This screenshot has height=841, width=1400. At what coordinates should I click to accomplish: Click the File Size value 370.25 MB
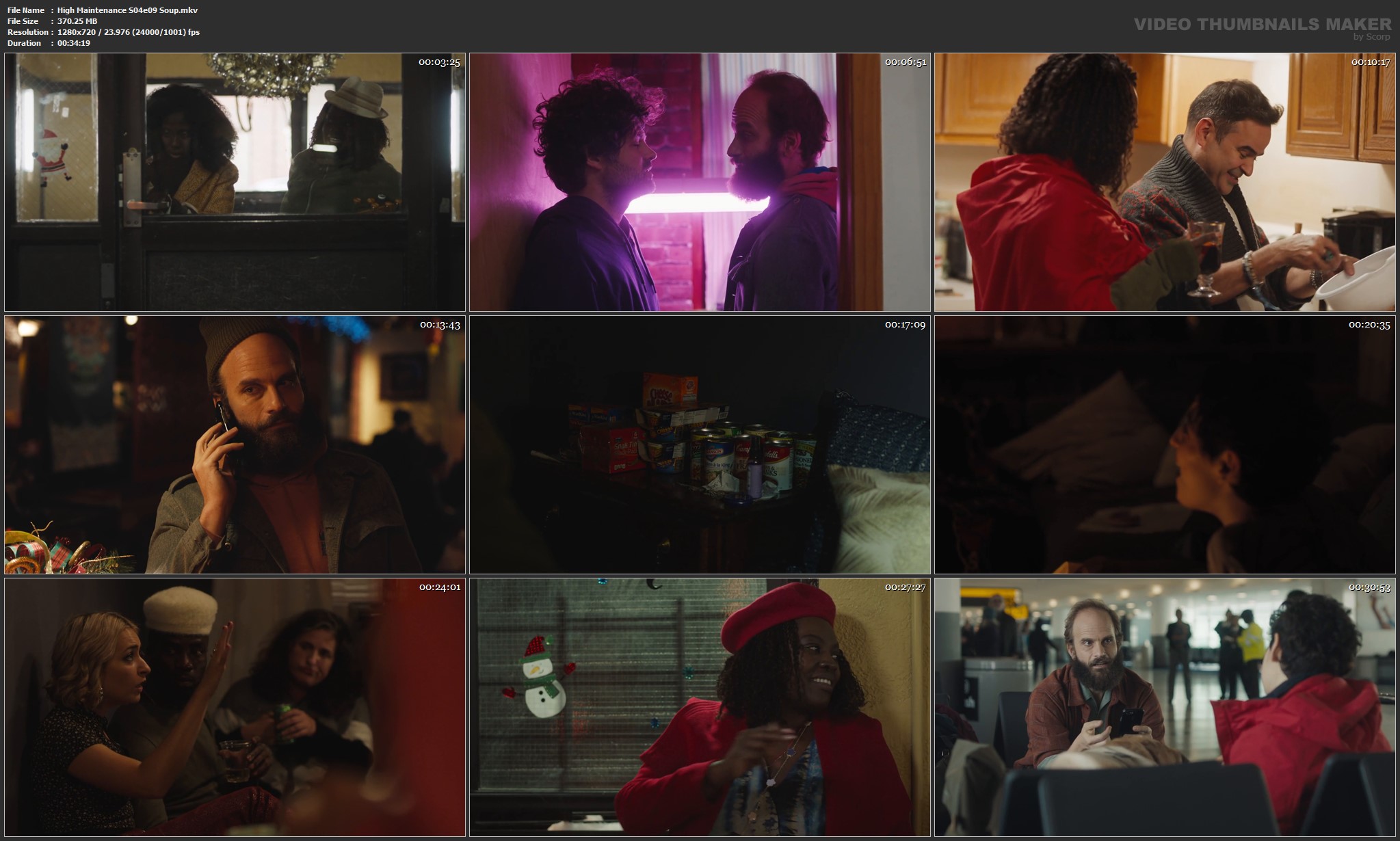coord(77,21)
